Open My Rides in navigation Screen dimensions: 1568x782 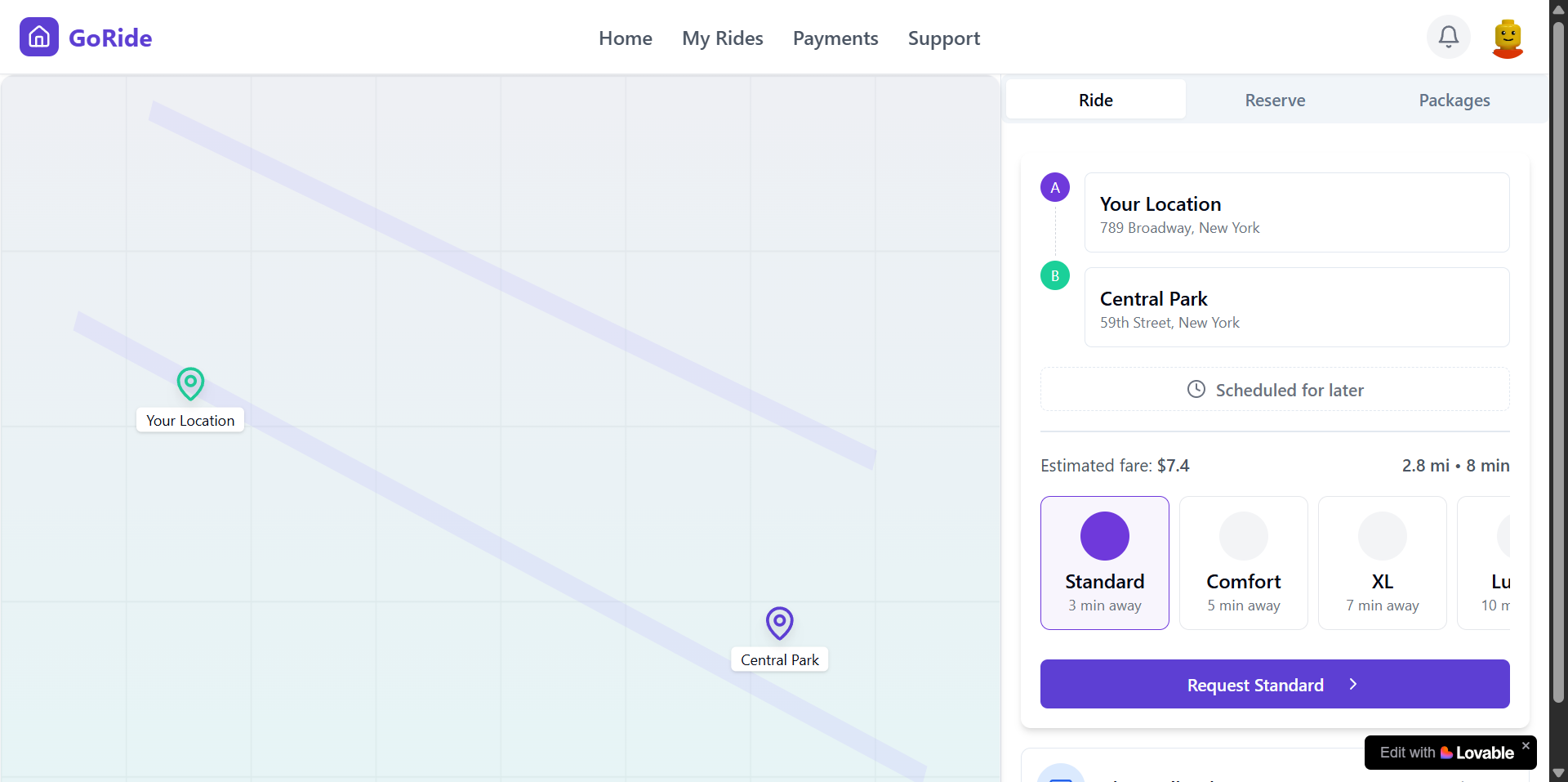click(722, 38)
